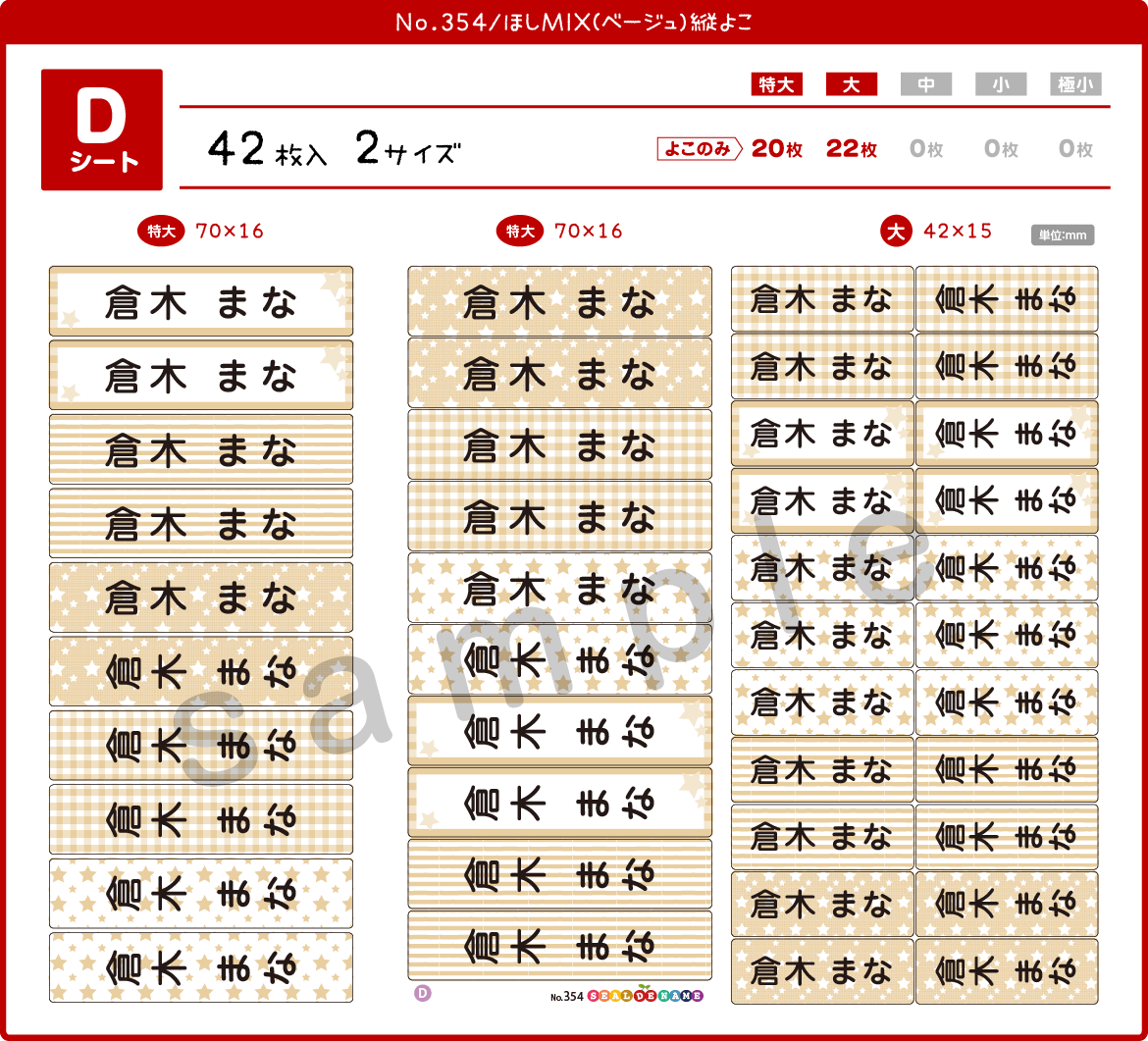This screenshot has height=1041, width=1148.
Task: Select the rotated-text small-star beige sticker, left column
Action: (201, 671)
